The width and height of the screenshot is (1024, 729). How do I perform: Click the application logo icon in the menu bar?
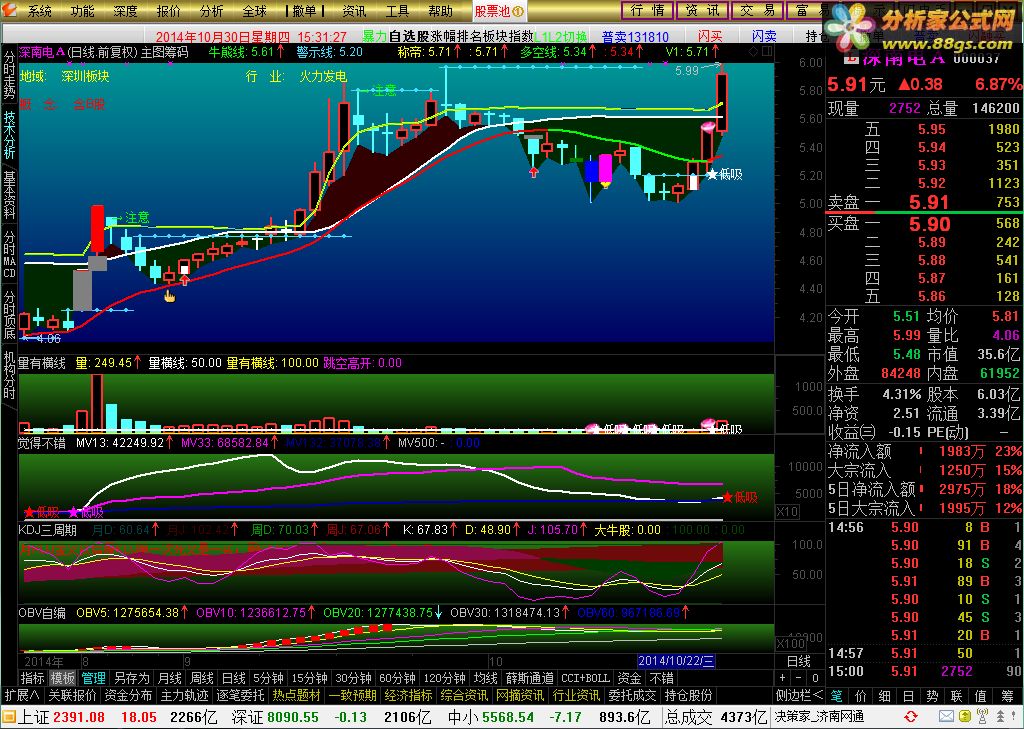coord(9,10)
